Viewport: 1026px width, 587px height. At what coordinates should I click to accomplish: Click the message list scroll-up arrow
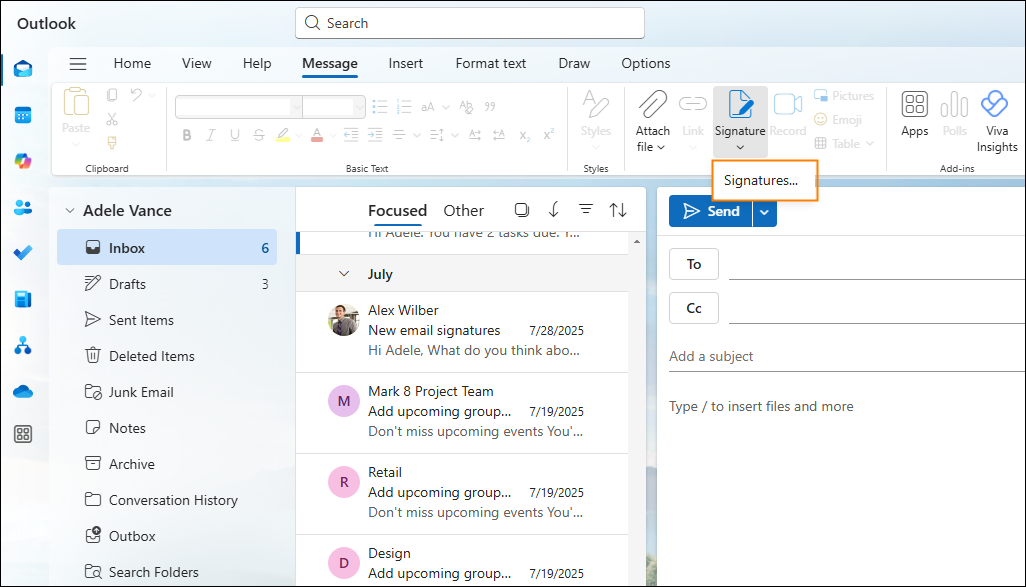click(637, 242)
